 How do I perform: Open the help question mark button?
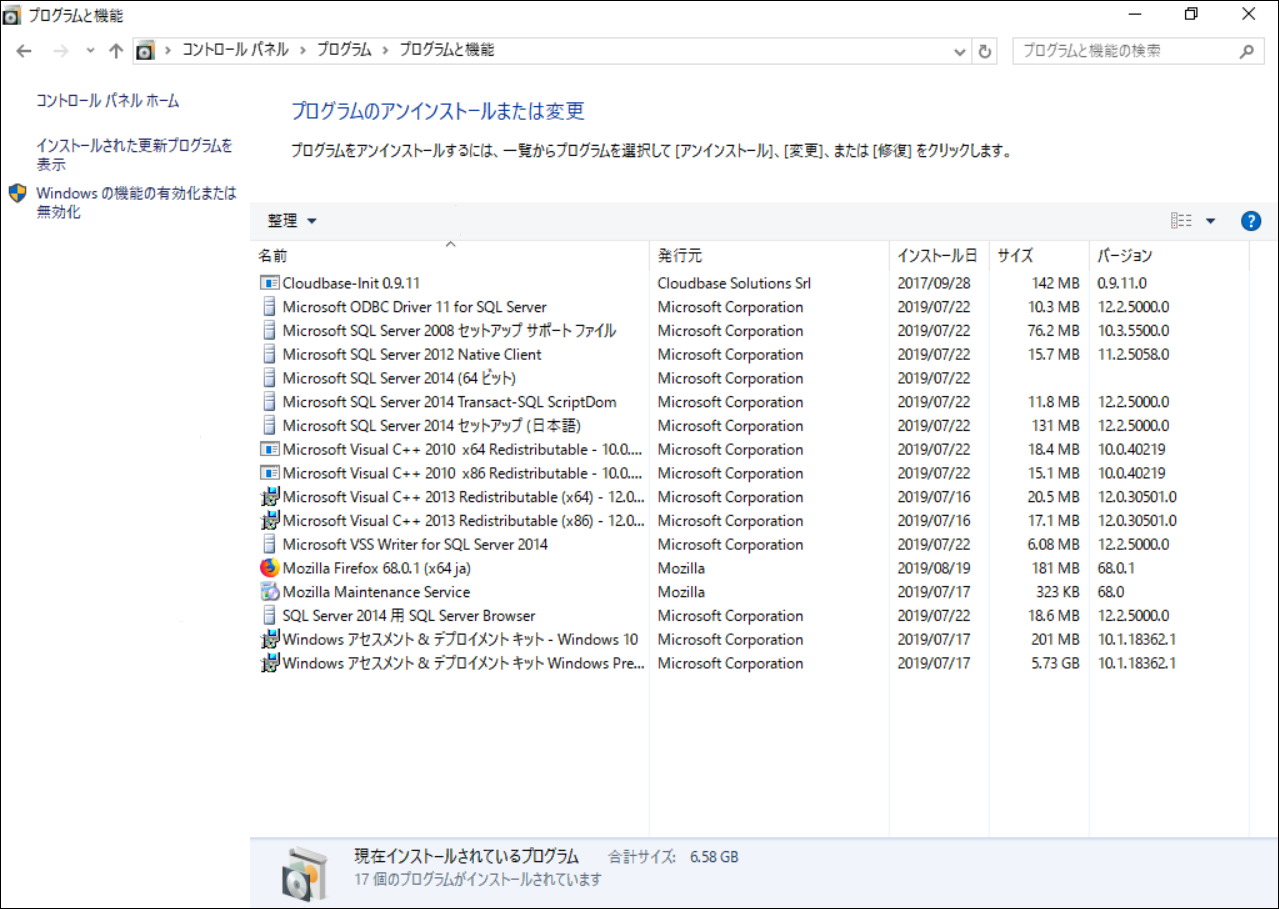point(1250,221)
